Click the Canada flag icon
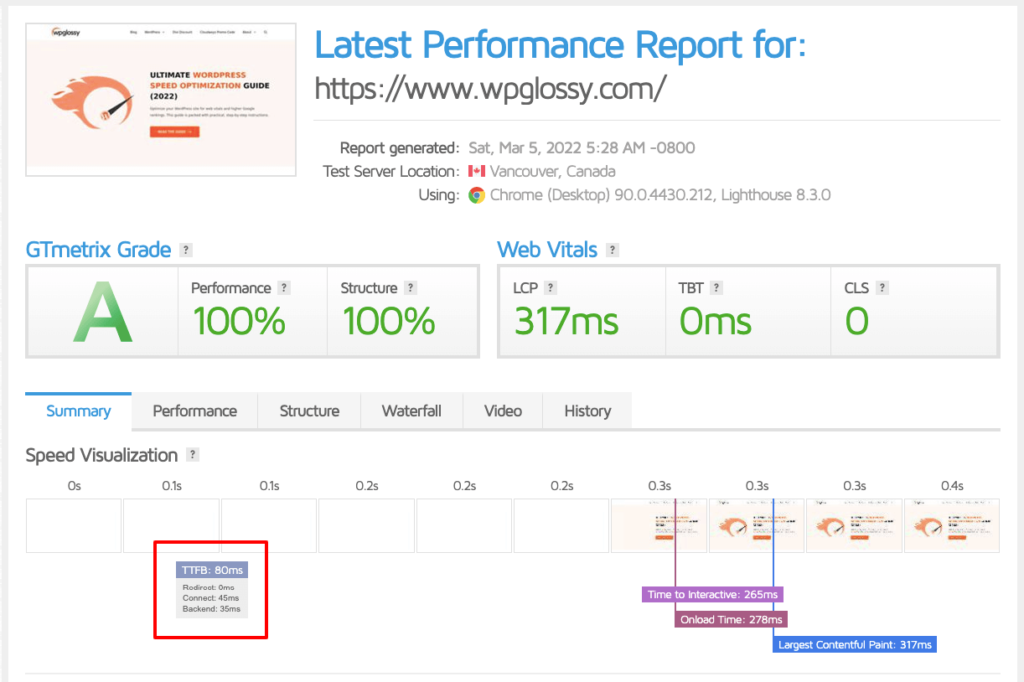 point(477,171)
